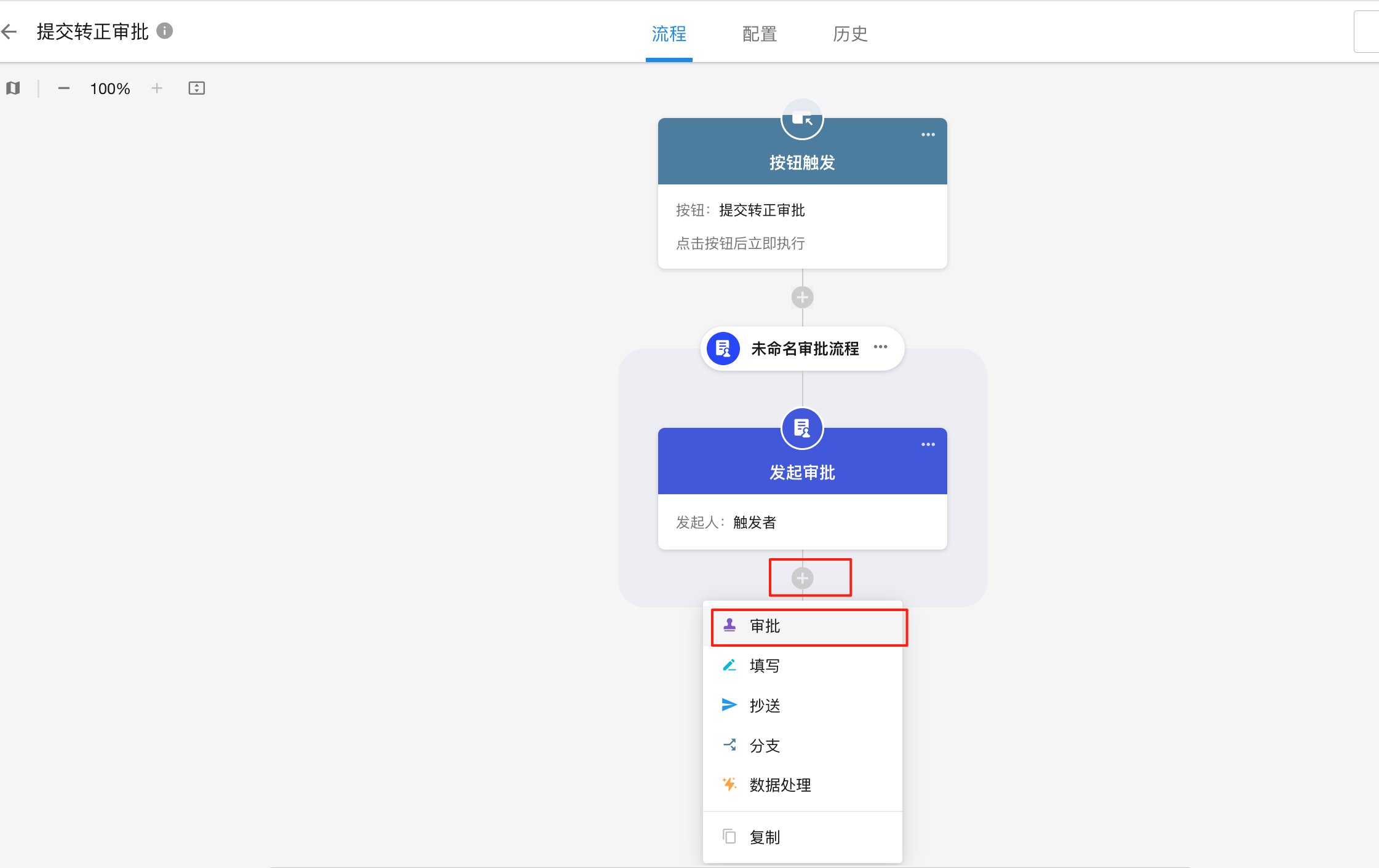
Task: Add node below 按钮触发 with plus
Action: point(802,298)
